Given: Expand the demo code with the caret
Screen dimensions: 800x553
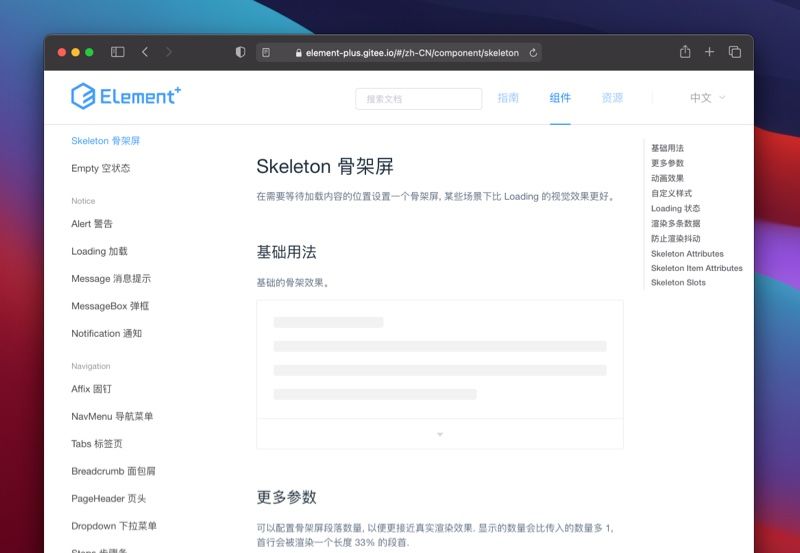Looking at the screenshot, I should click(x=440, y=434).
